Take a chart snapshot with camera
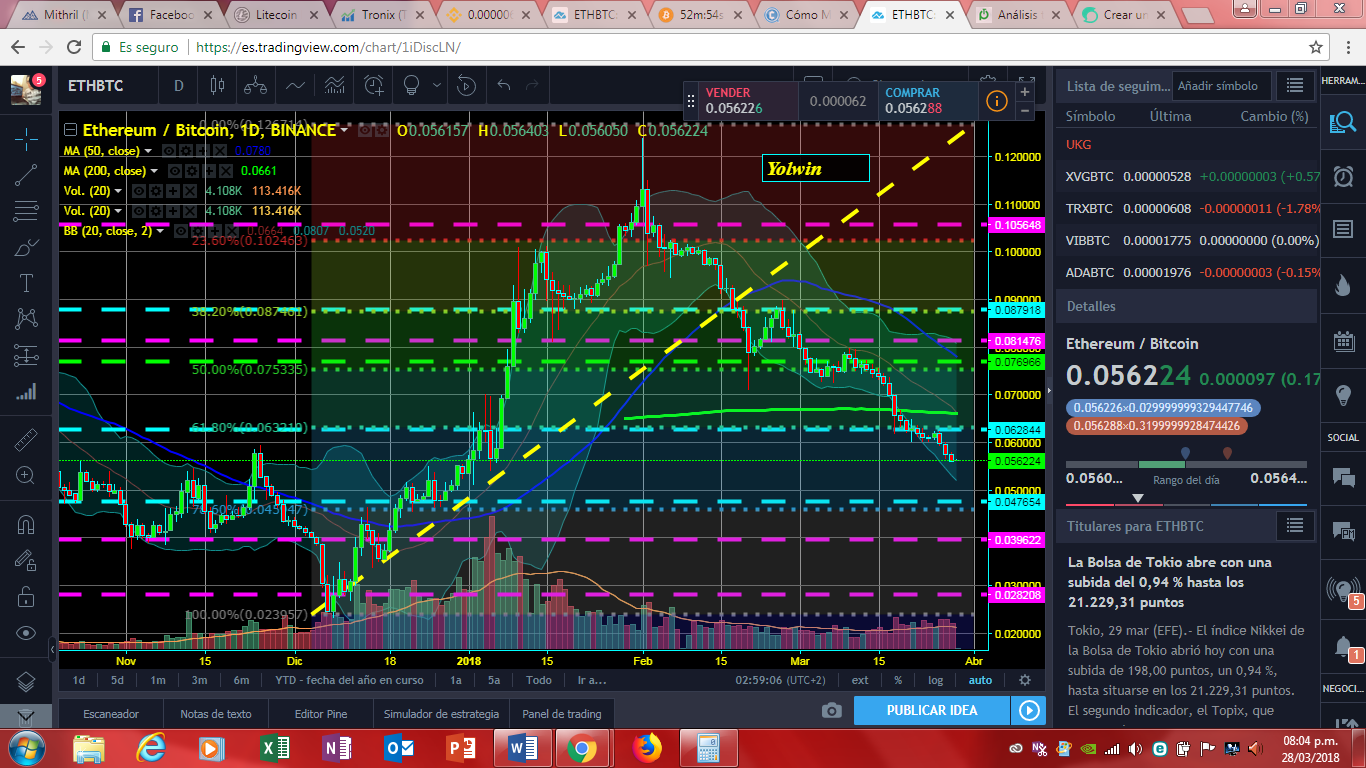Viewport: 1366px width, 768px height. (x=831, y=710)
